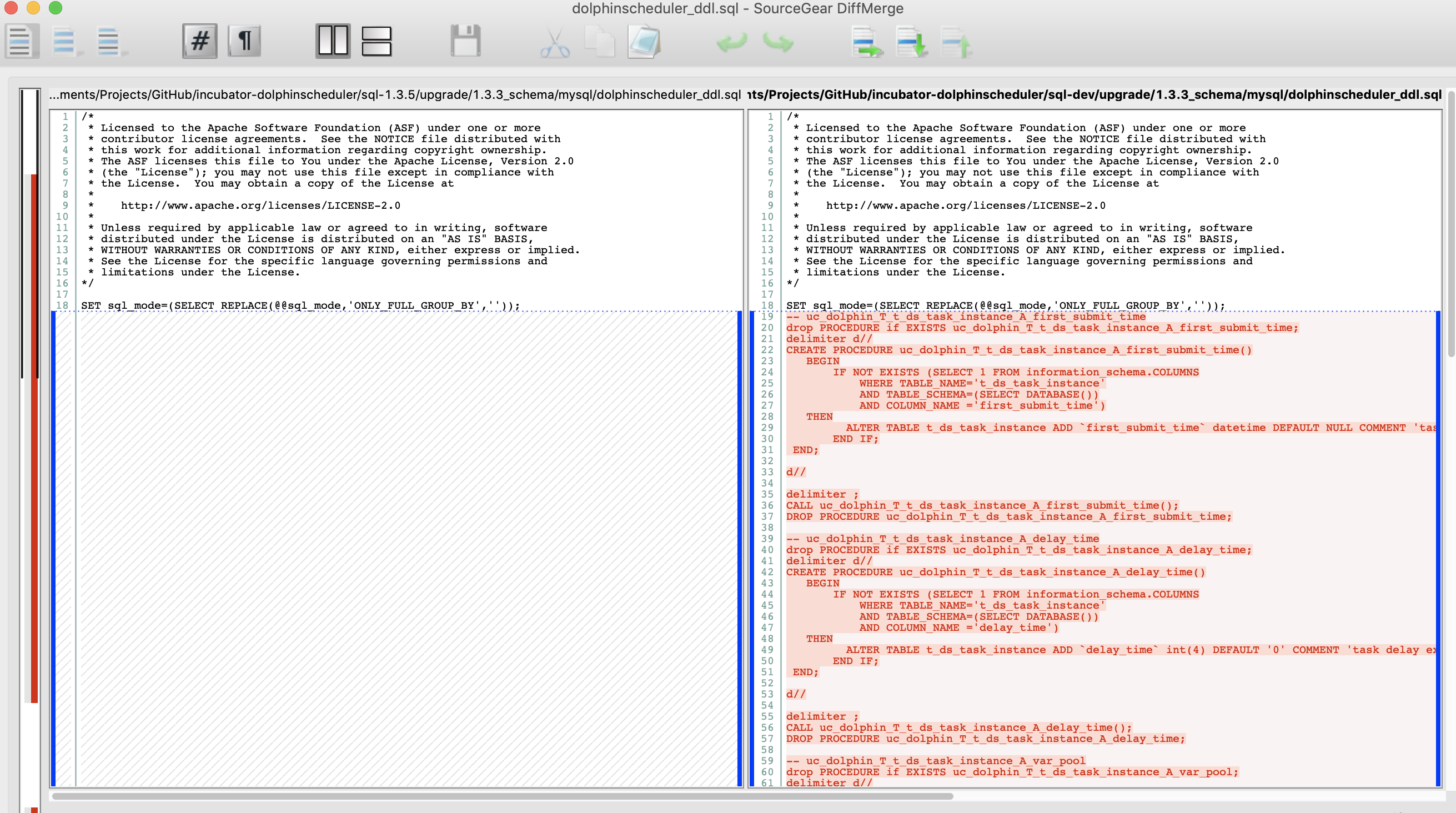Select side-by-side vertical split layout
This screenshot has width=1456, height=813.
coord(332,41)
